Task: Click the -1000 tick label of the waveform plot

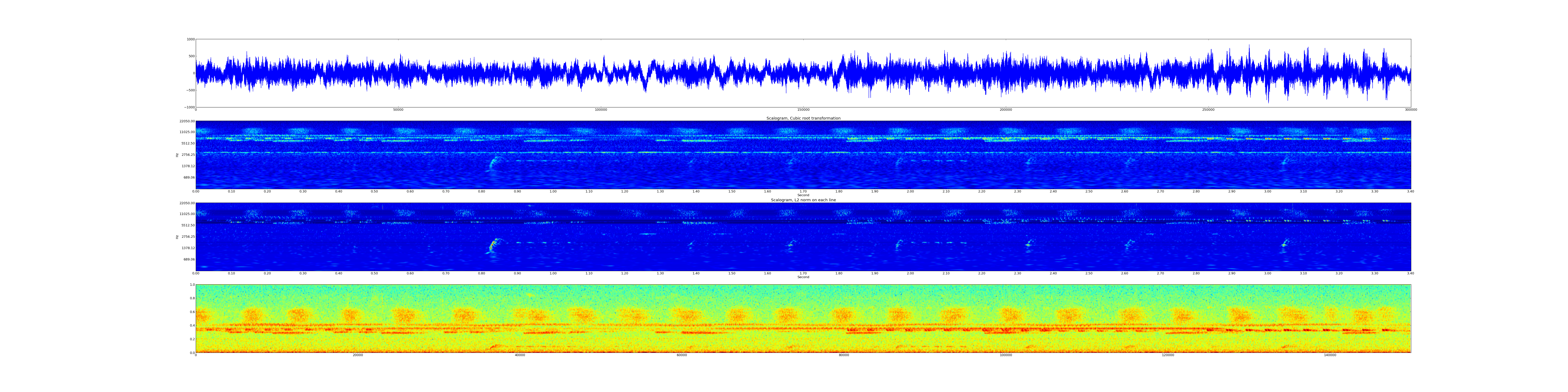Action: pyautogui.click(x=189, y=107)
